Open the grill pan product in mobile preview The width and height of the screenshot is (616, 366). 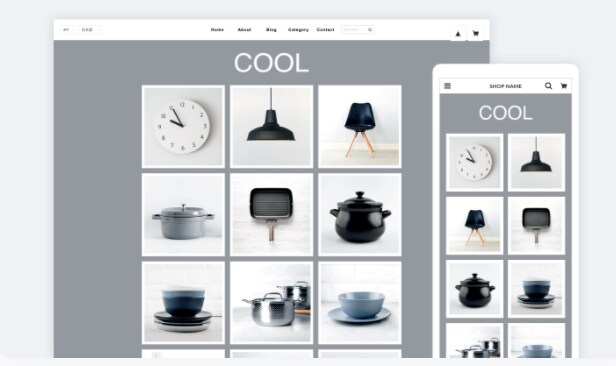tap(536, 226)
